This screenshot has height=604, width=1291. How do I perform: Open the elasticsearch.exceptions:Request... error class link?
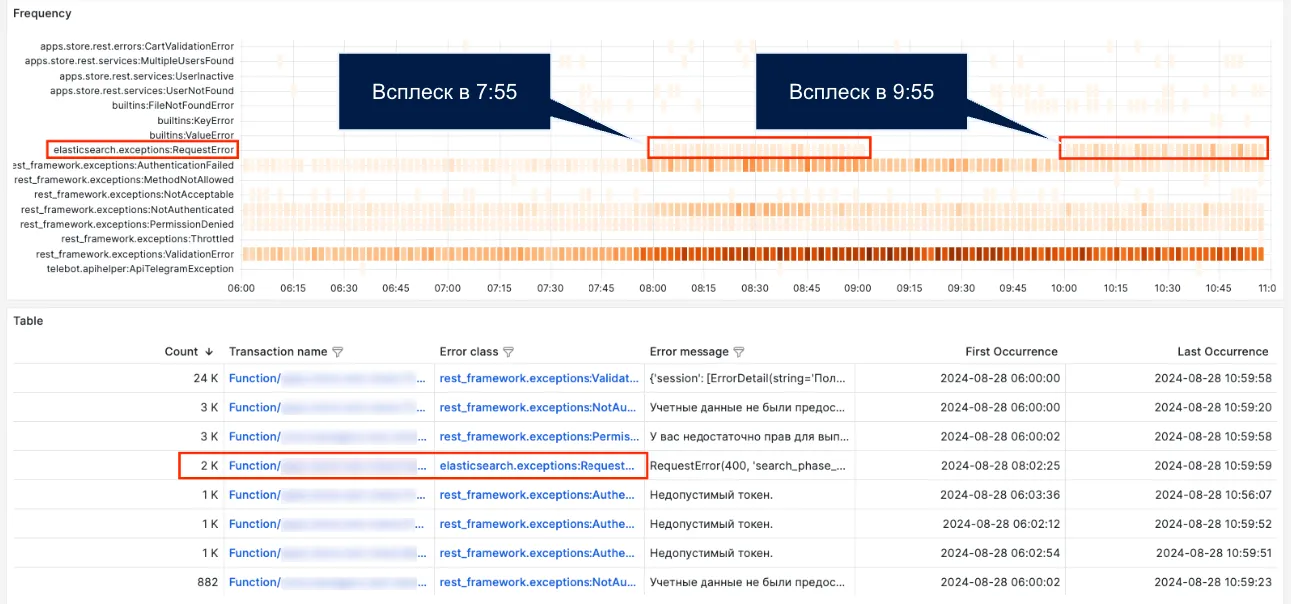coord(537,466)
